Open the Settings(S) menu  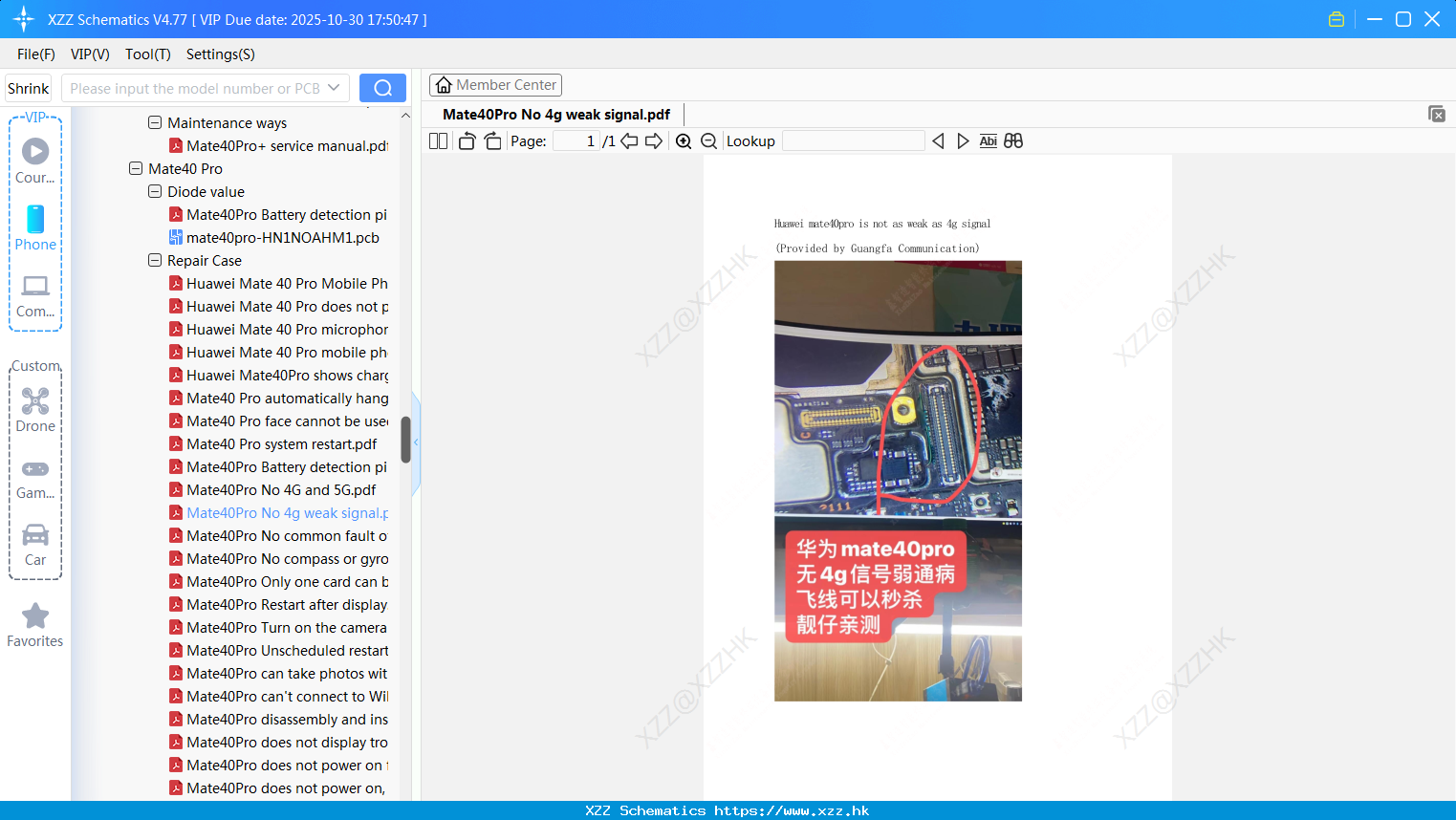coord(221,54)
